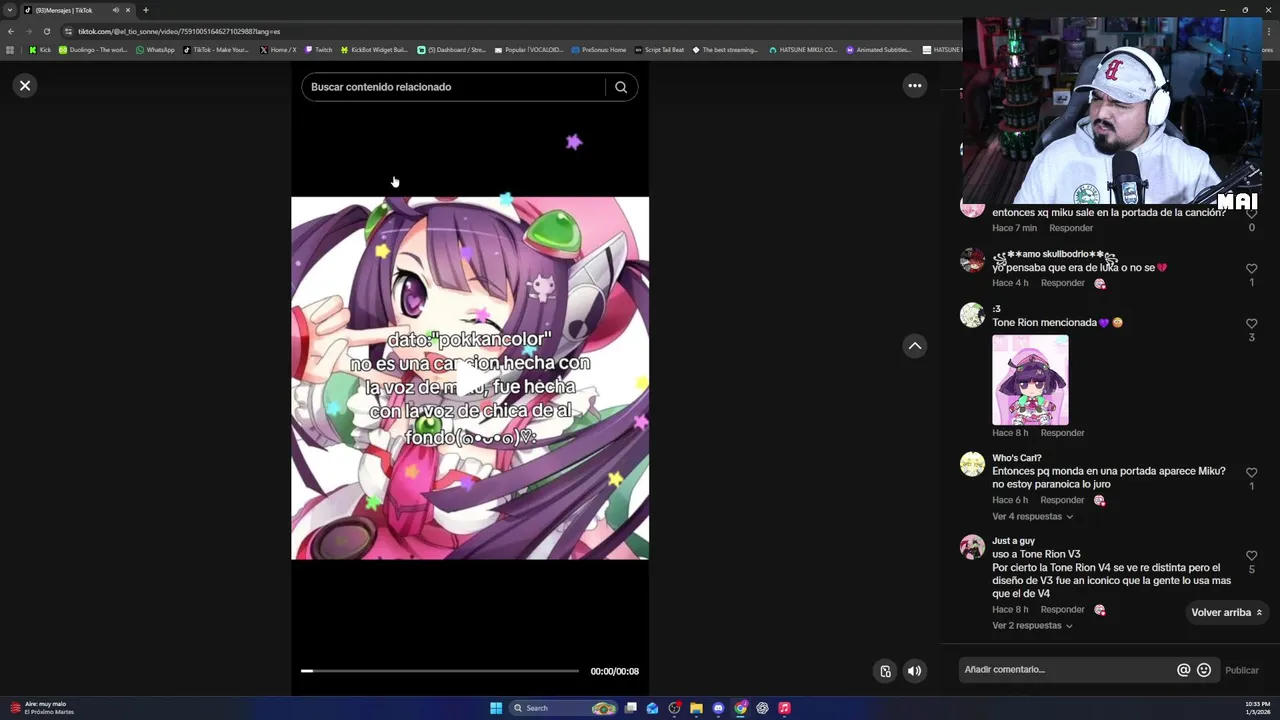Open the Home / X bookmark

click(278, 49)
